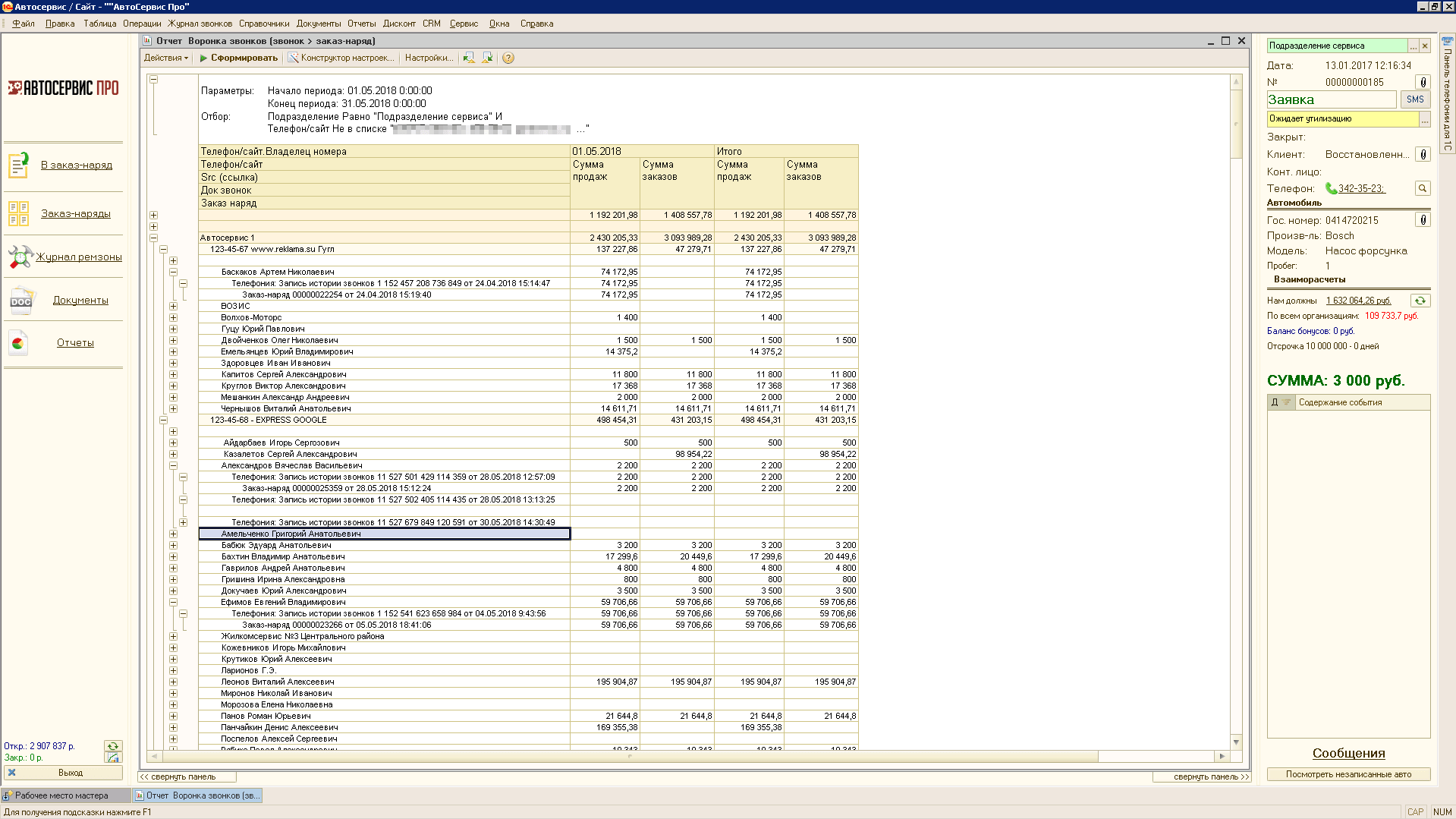Screen dimensions: 1456x819
Task: Click the paperclip icon next to Гос. номер
Action: pyautogui.click(x=1423, y=220)
